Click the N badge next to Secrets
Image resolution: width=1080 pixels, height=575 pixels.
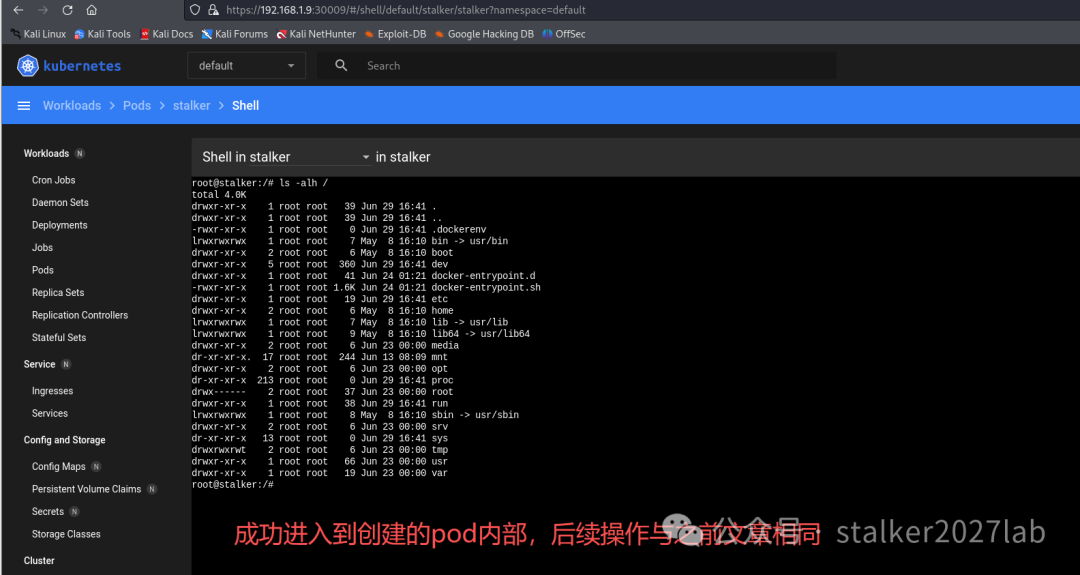point(74,512)
